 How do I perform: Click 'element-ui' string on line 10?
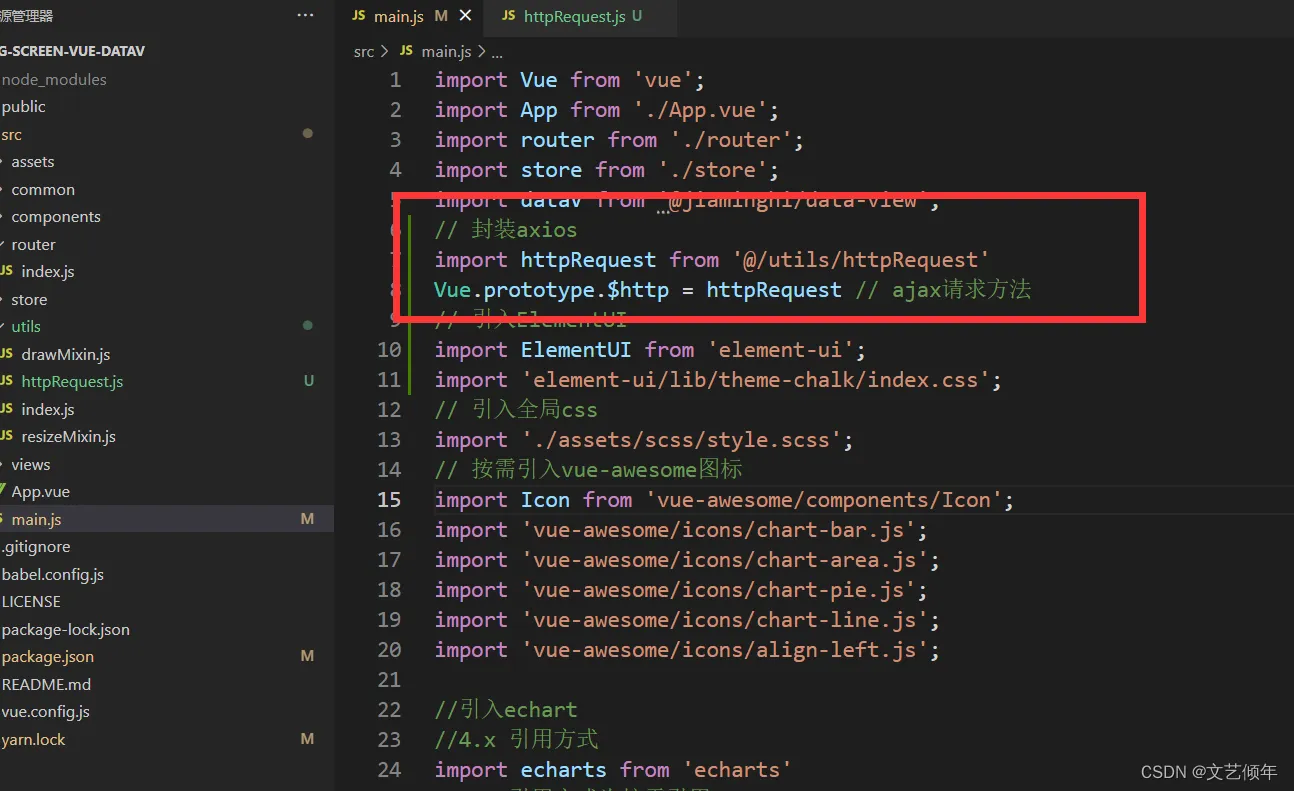(x=780, y=350)
